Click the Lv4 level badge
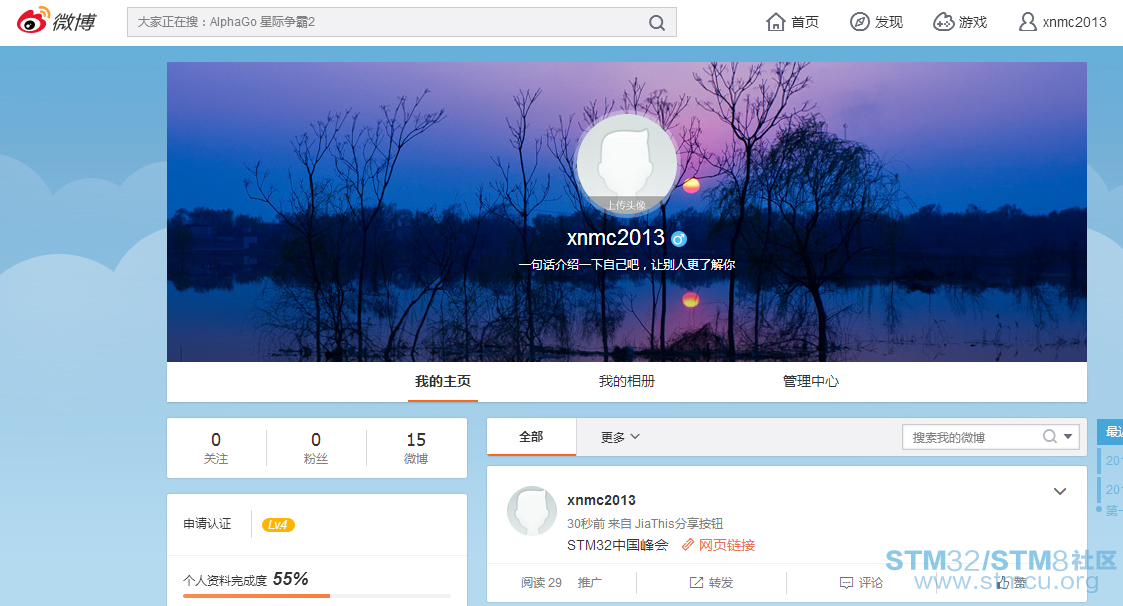Image resolution: width=1123 pixels, height=606 pixels. [278, 524]
